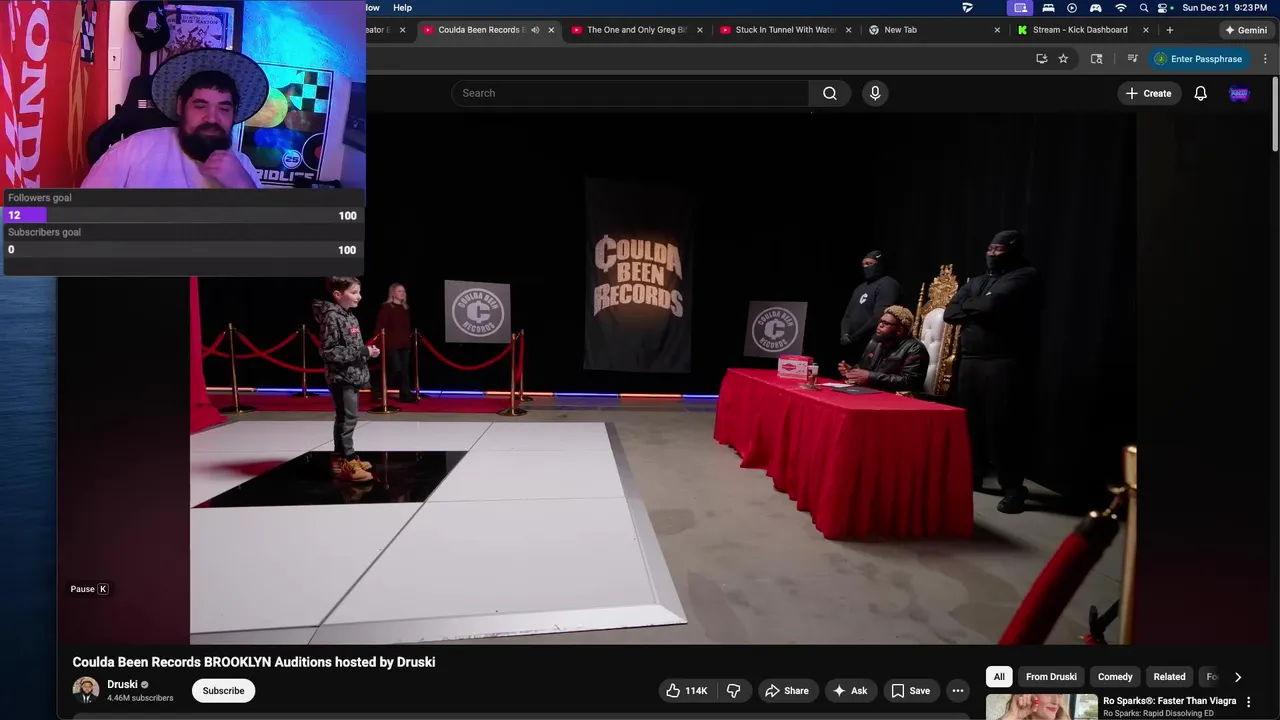Close The One and Only Greg tab

pos(700,30)
